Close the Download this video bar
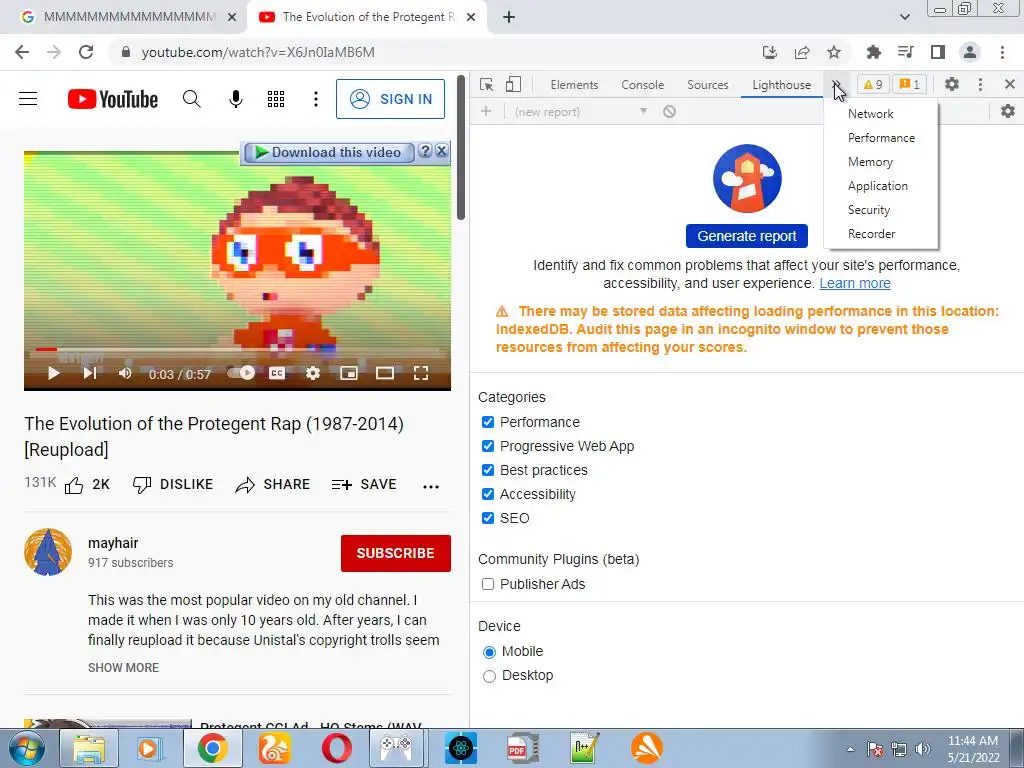1024x768 pixels. [441, 151]
